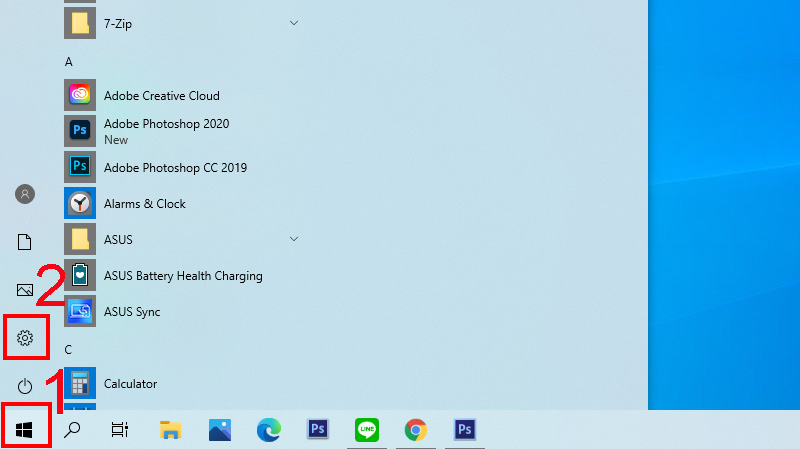Launch Microsoft Edge from taskbar

[269, 430]
